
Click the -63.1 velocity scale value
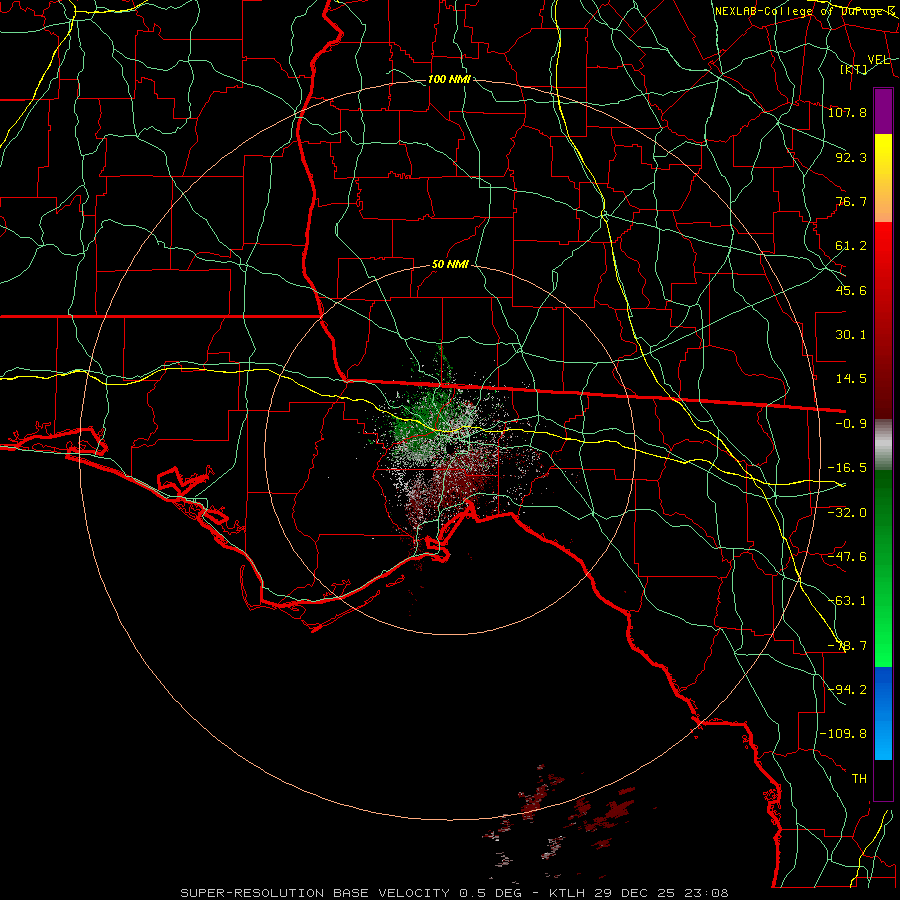pyautogui.click(x=847, y=601)
